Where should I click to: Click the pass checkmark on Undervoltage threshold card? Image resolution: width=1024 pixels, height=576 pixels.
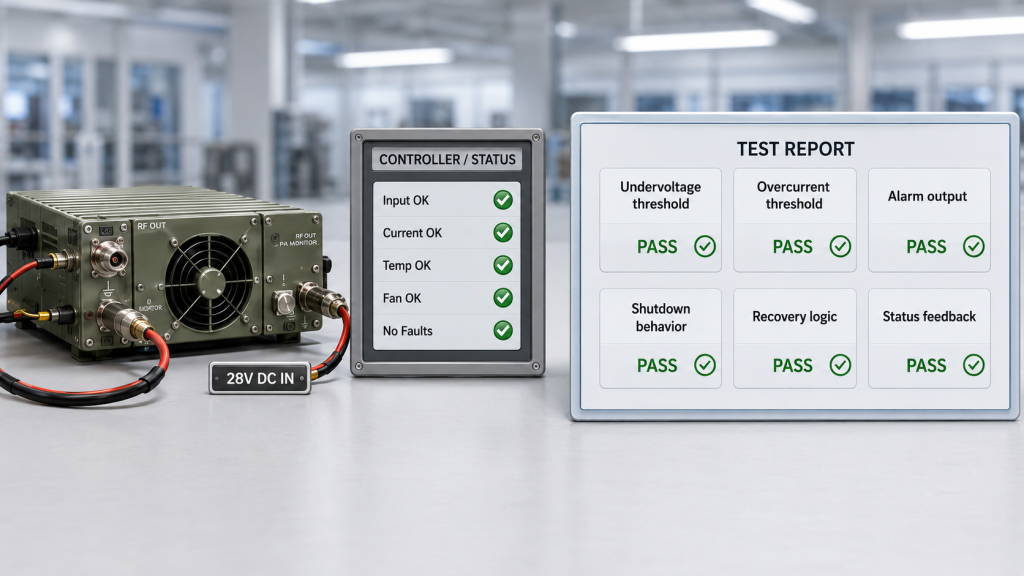click(x=705, y=246)
